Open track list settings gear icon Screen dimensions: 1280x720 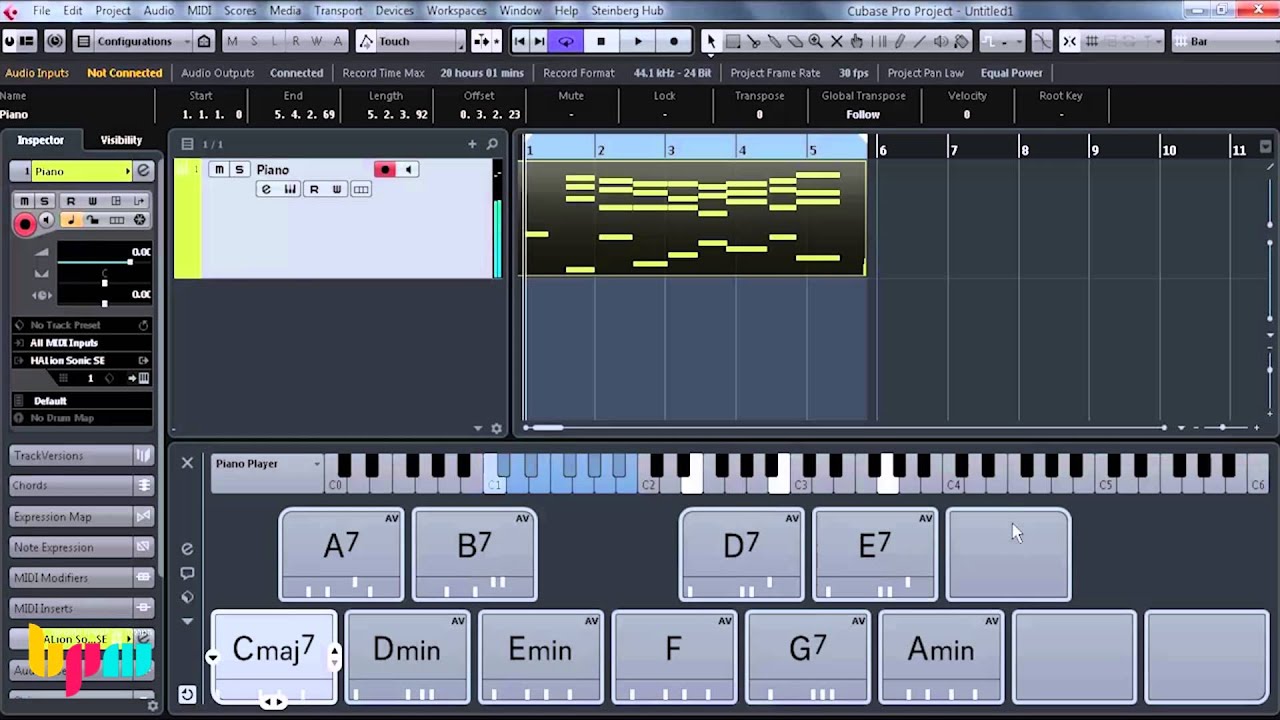pyautogui.click(x=496, y=428)
